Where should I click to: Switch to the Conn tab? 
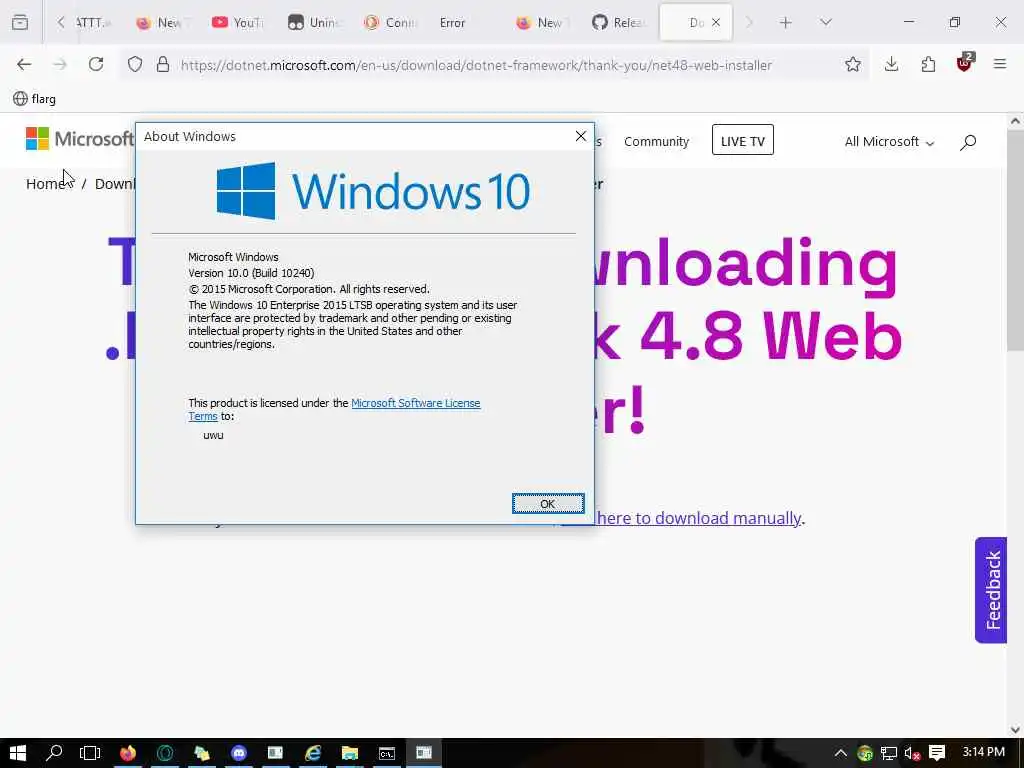pyautogui.click(x=391, y=23)
